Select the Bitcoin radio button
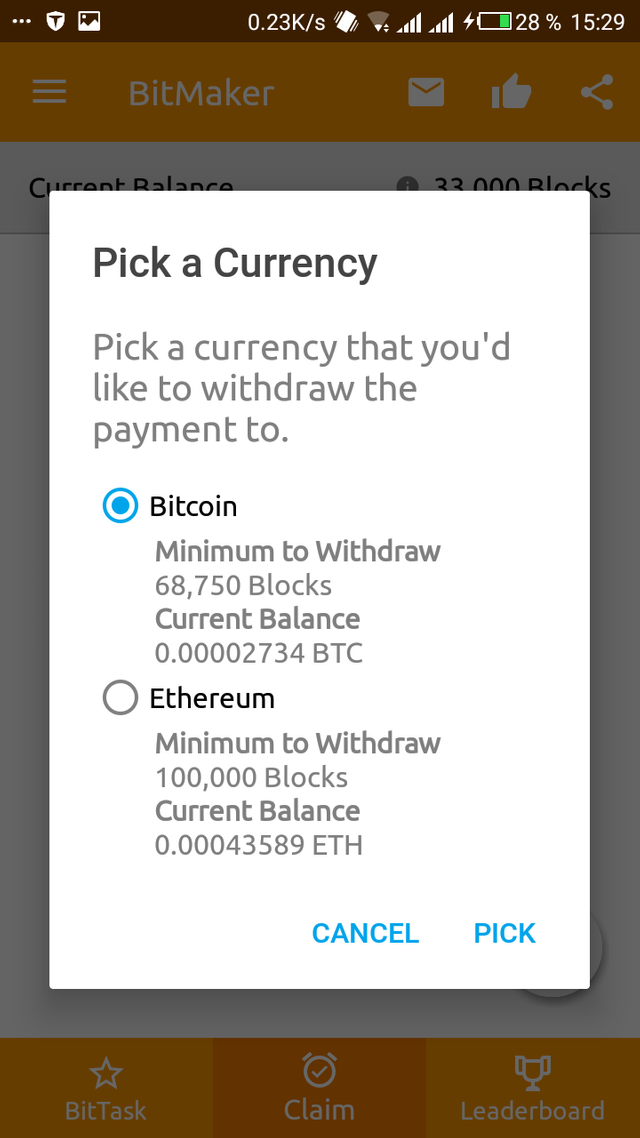Image resolution: width=640 pixels, height=1138 pixels. tap(120, 506)
